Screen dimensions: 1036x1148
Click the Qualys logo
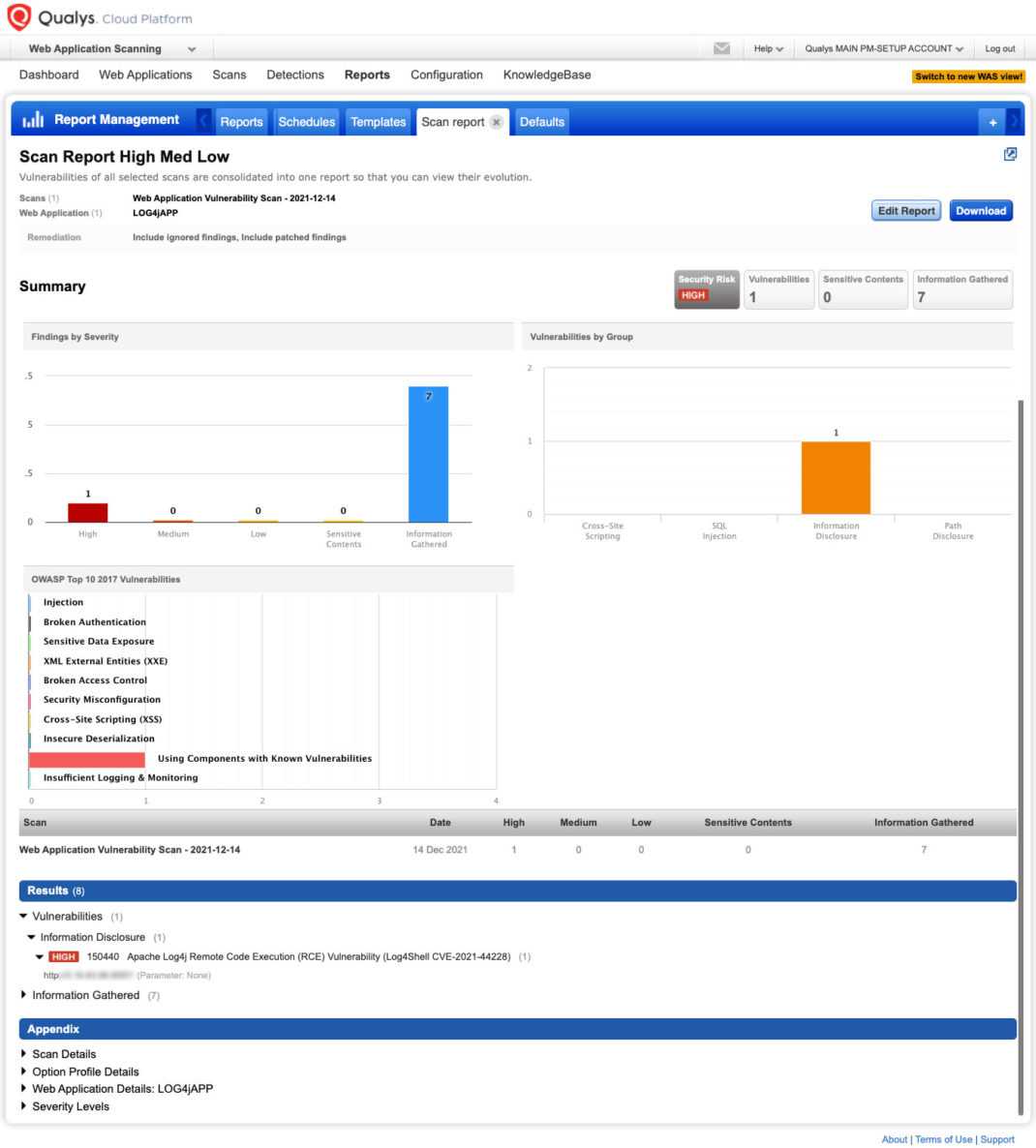pos(19,17)
